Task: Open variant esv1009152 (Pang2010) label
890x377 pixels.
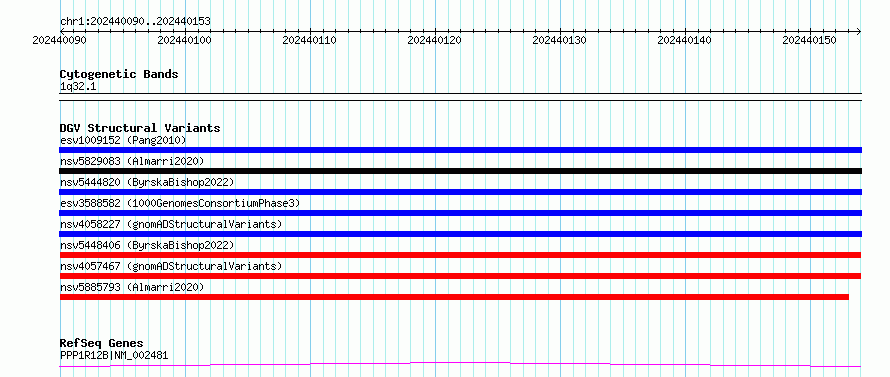Action: [123, 140]
